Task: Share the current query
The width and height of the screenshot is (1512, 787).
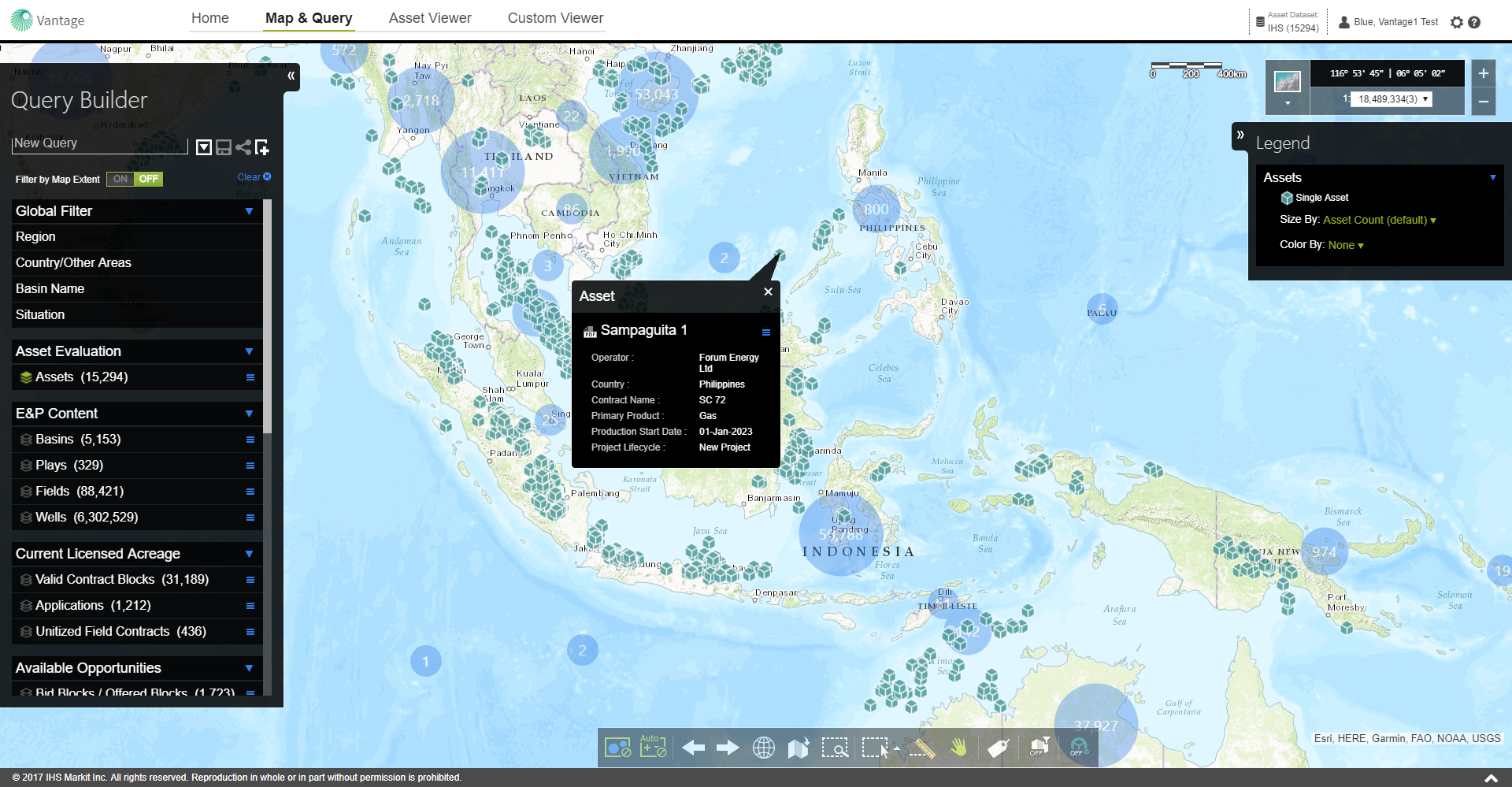Action: [x=243, y=147]
